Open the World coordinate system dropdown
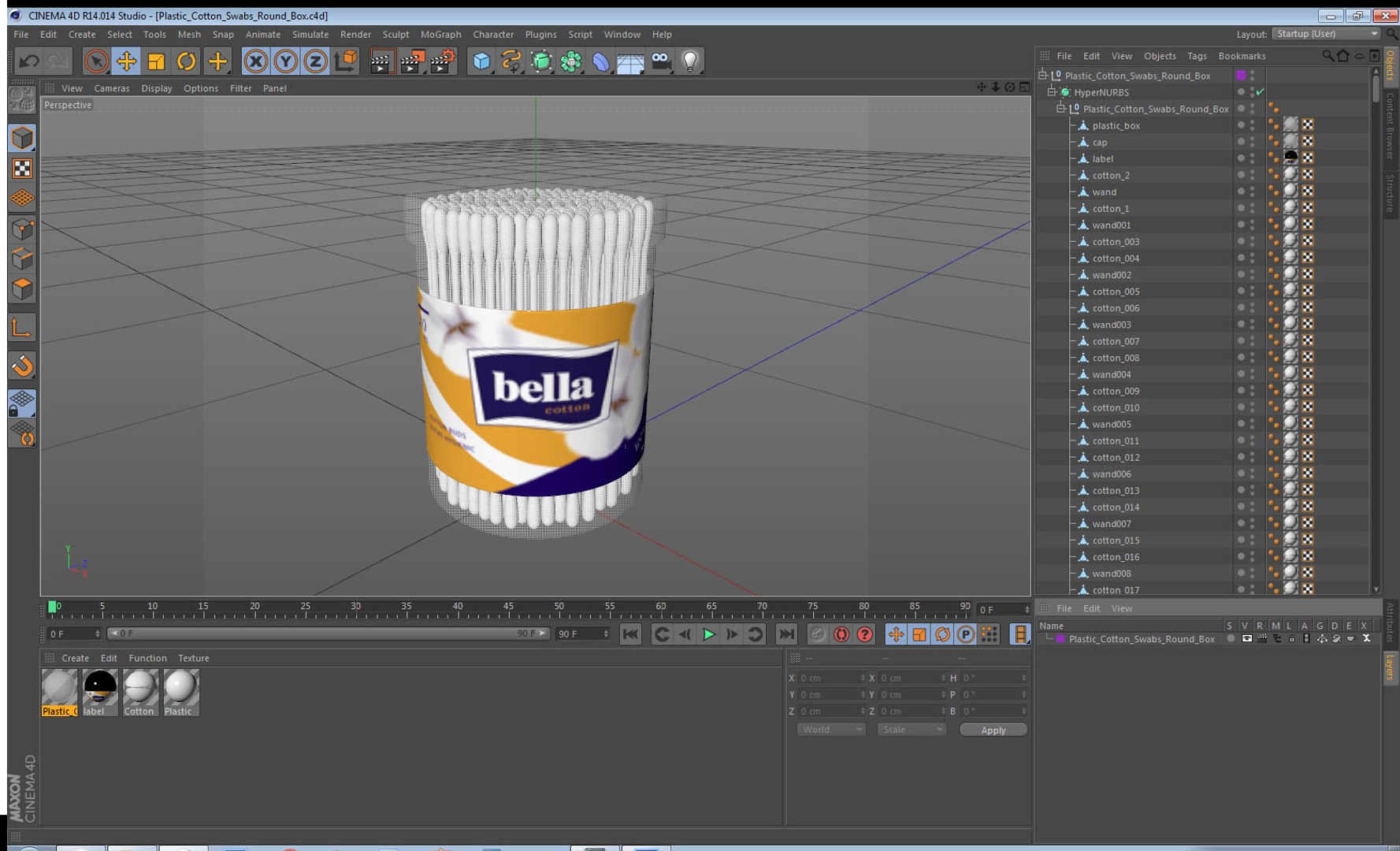Screen dimensions: 1400x851 831,729
